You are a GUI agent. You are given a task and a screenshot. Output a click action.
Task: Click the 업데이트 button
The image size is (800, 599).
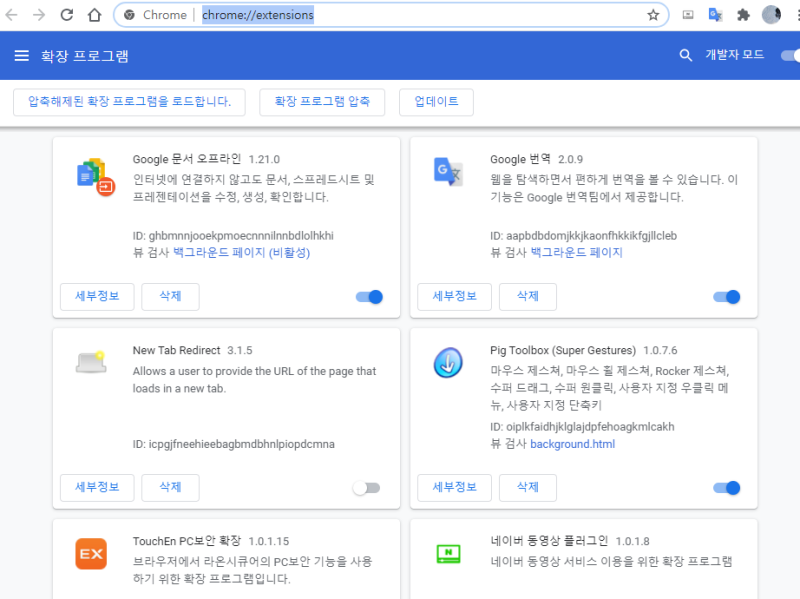436,102
